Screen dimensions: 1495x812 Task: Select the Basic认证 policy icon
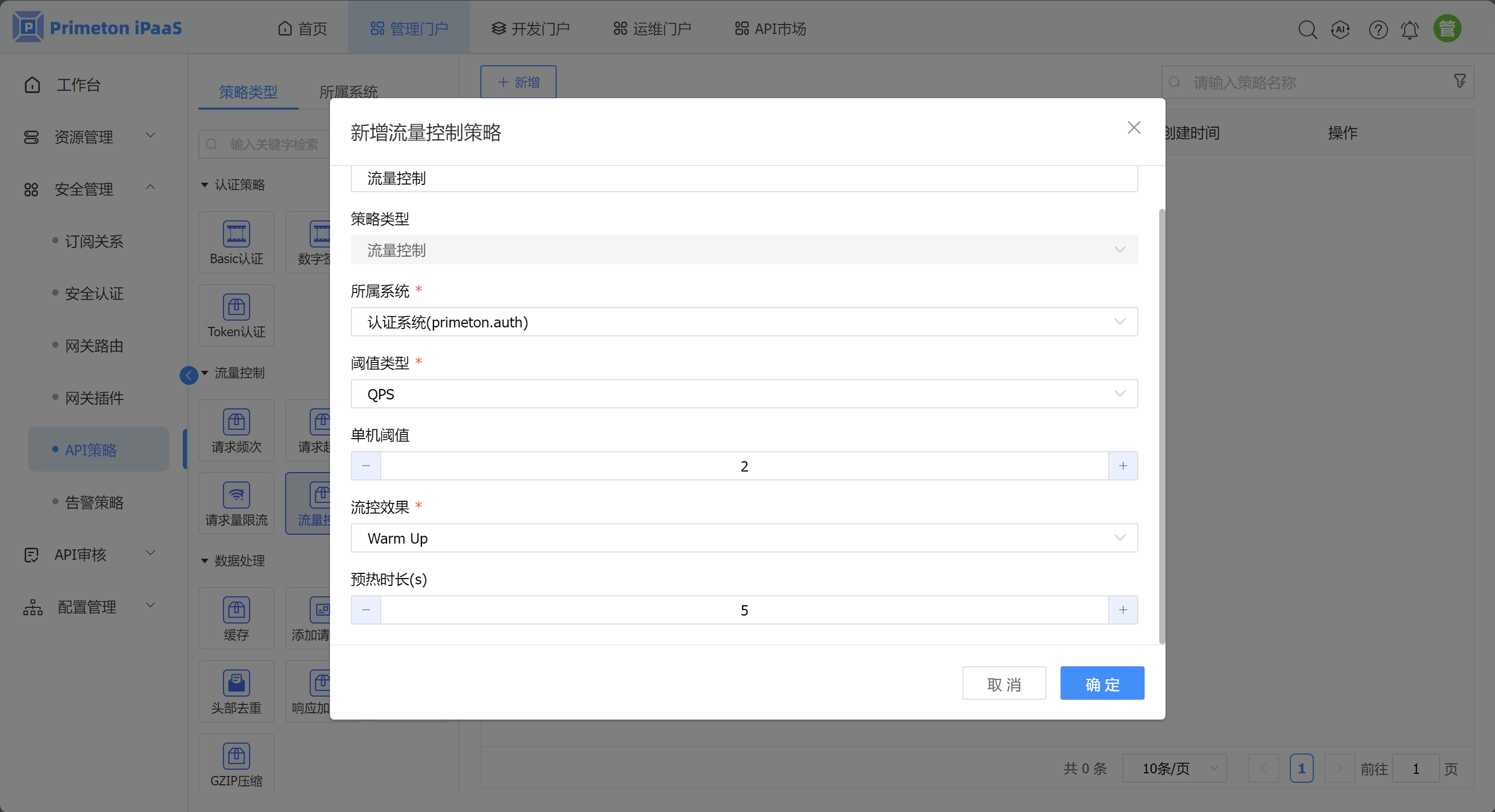point(236,242)
